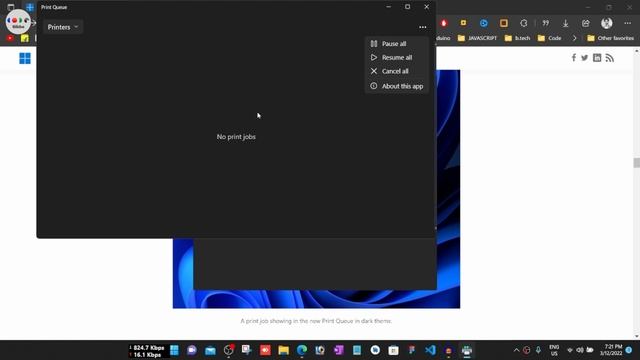Open Figma from the taskbar
The height and width of the screenshot is (360, 640).
tap(412, 350)
